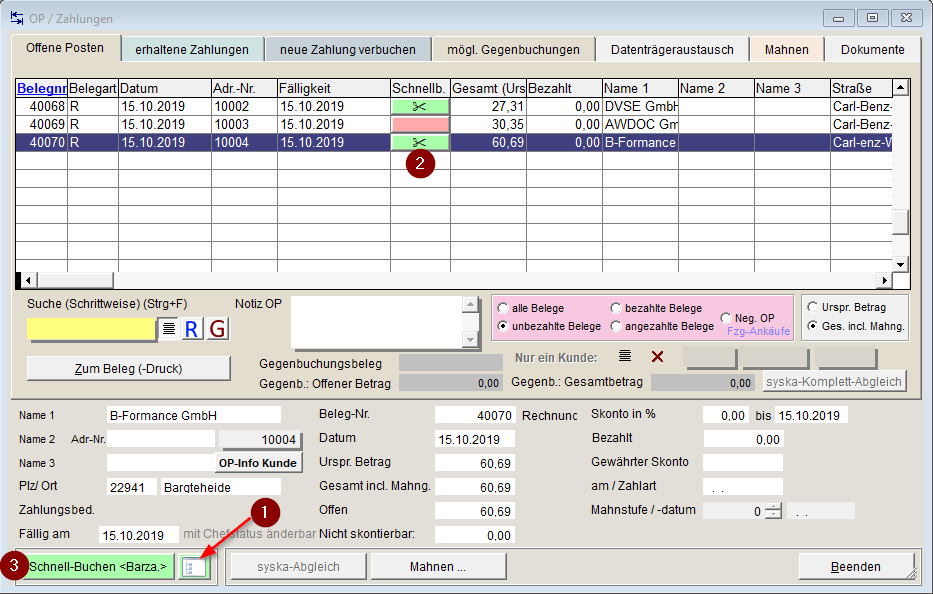Increase Mahnstufe with the up spinner arrow
The image size is (933, 594).
click(773, 507)
